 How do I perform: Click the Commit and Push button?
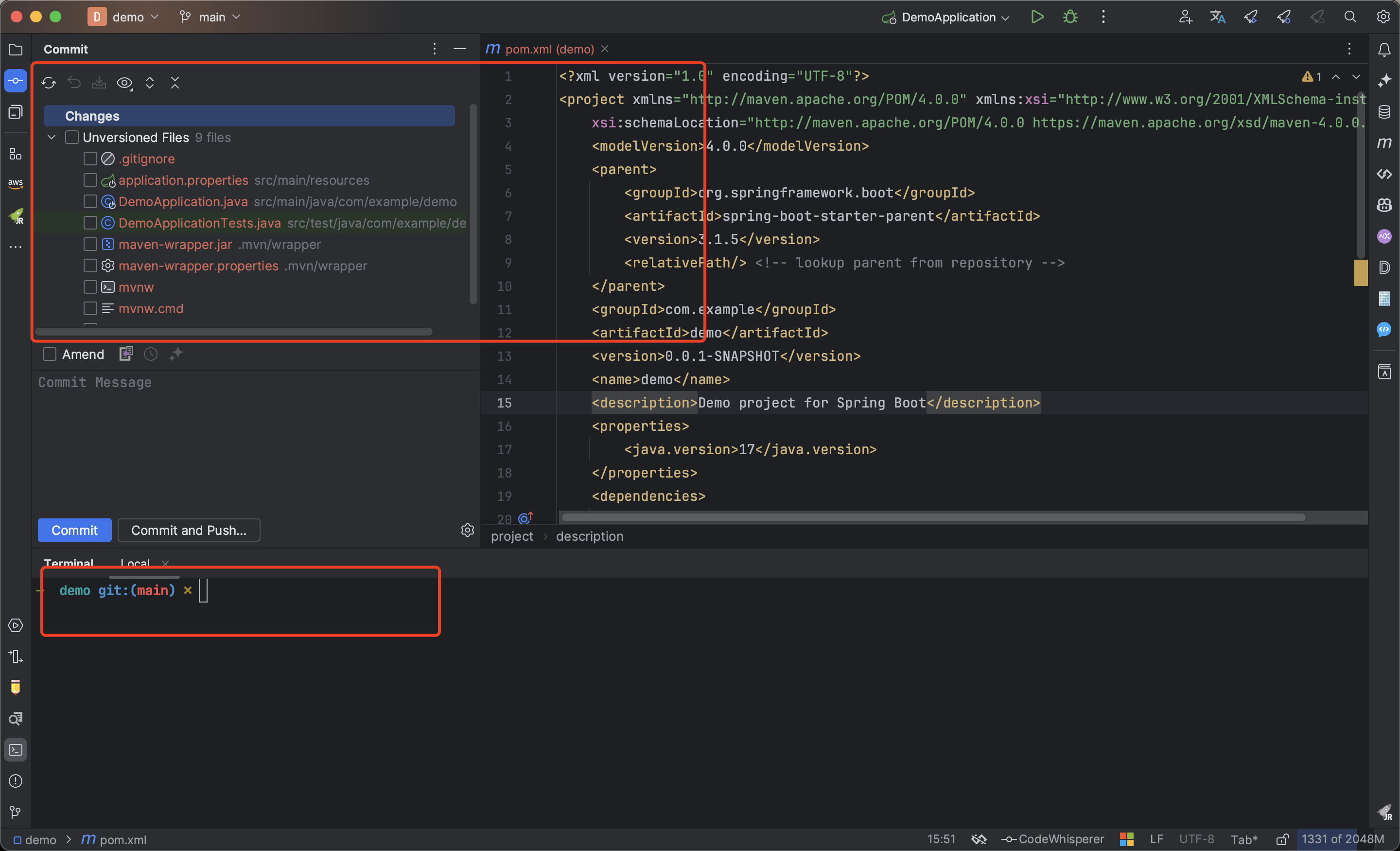189,530
